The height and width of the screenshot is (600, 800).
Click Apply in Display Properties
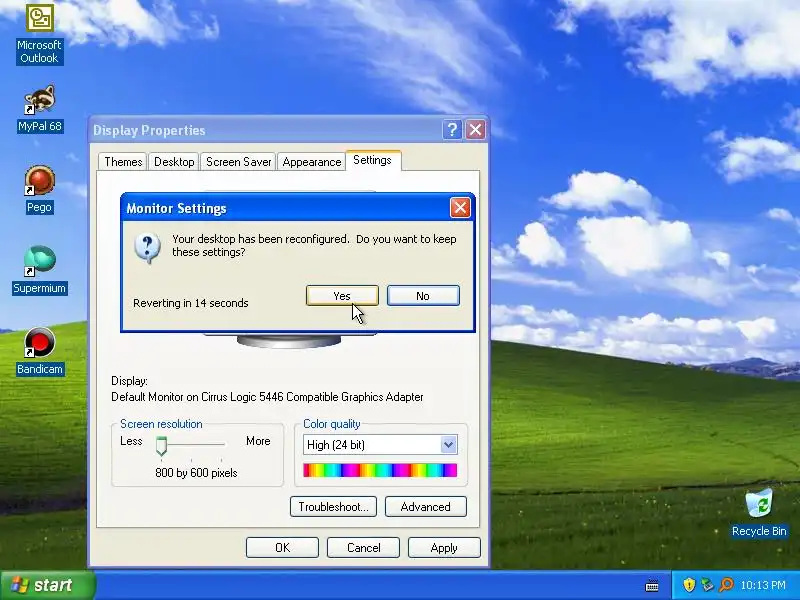coord(444,547)
